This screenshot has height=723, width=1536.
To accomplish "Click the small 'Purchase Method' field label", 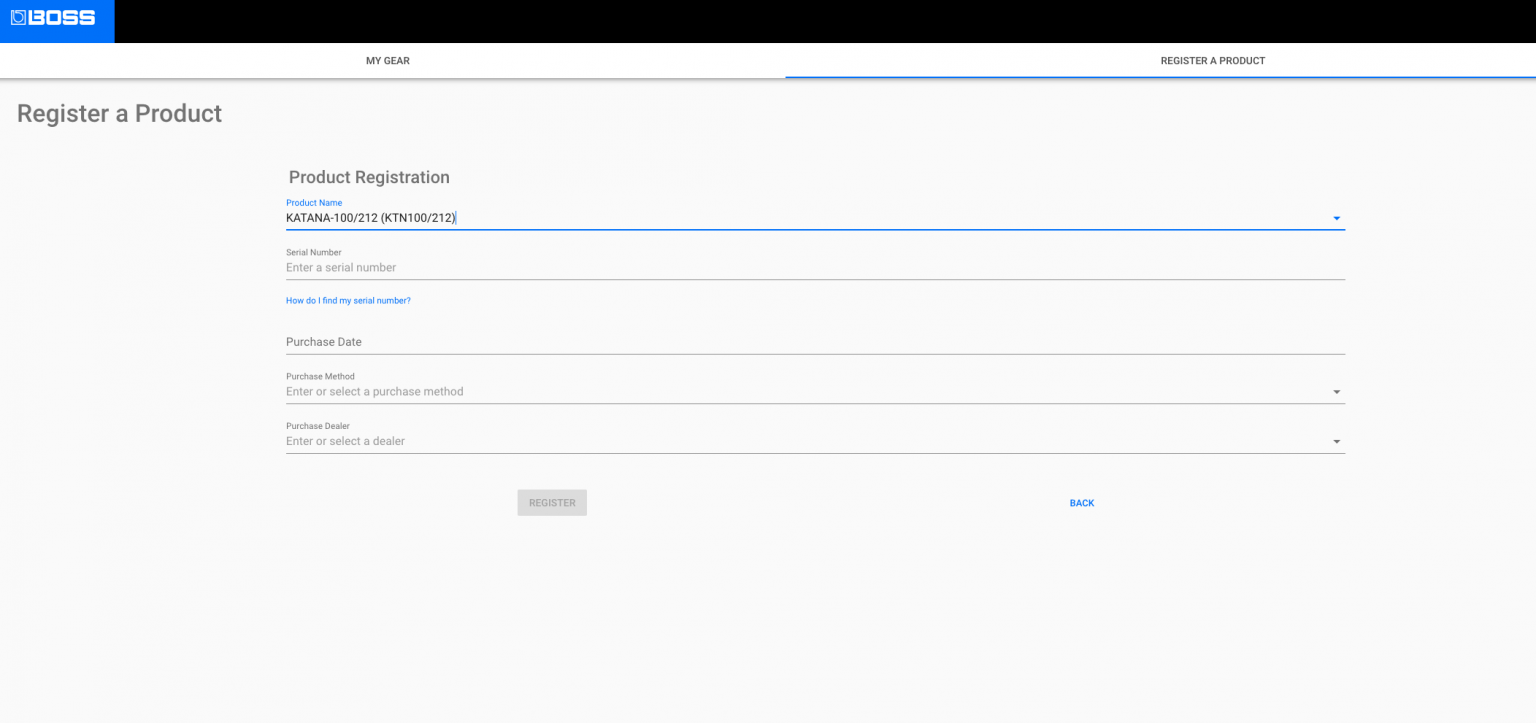I will (320, 377).
